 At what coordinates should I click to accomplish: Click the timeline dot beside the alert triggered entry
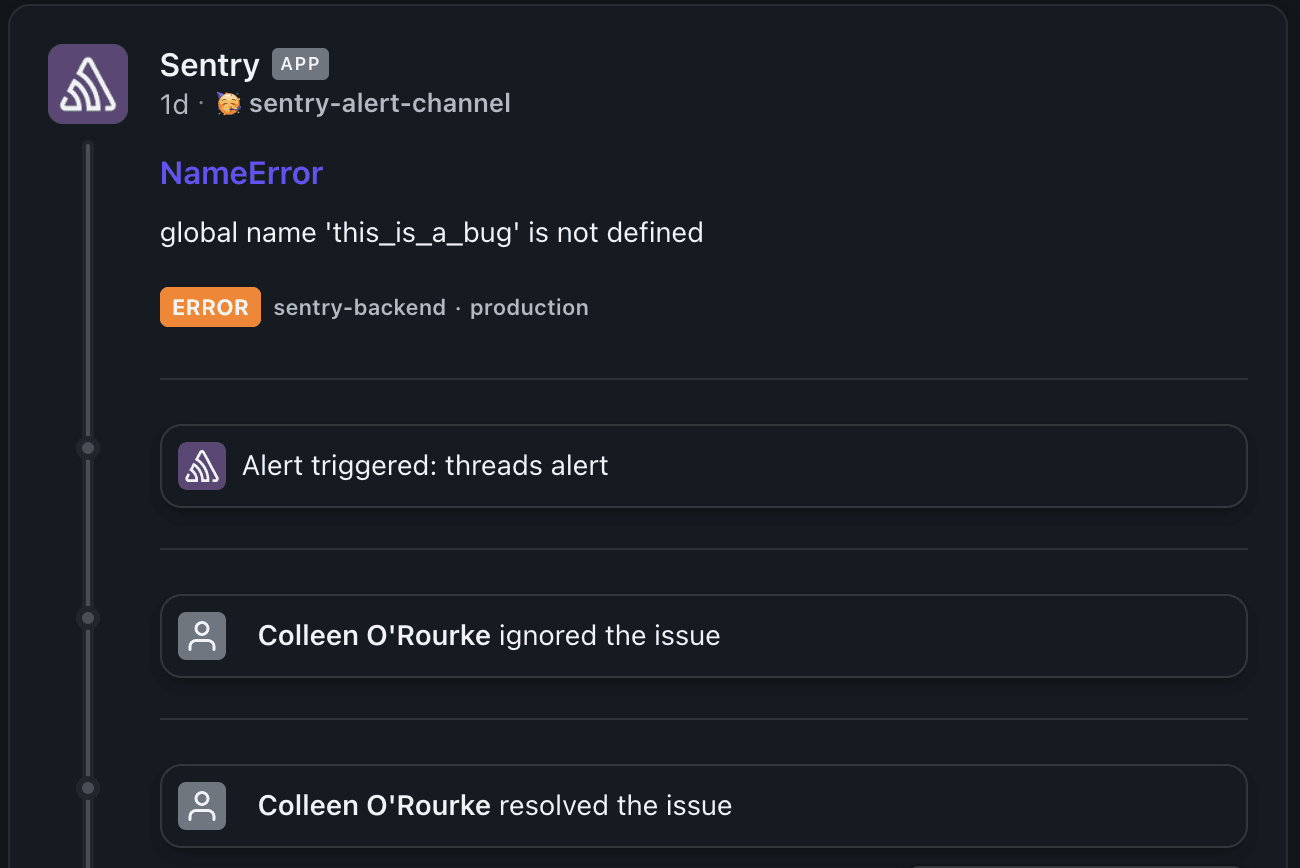tap(88, 448)
